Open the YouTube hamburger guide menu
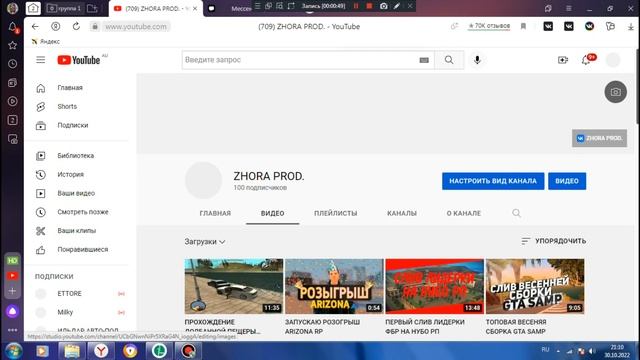Image resolution: width=640 pixels, height=360 pixels. click(x=40, y=60)
